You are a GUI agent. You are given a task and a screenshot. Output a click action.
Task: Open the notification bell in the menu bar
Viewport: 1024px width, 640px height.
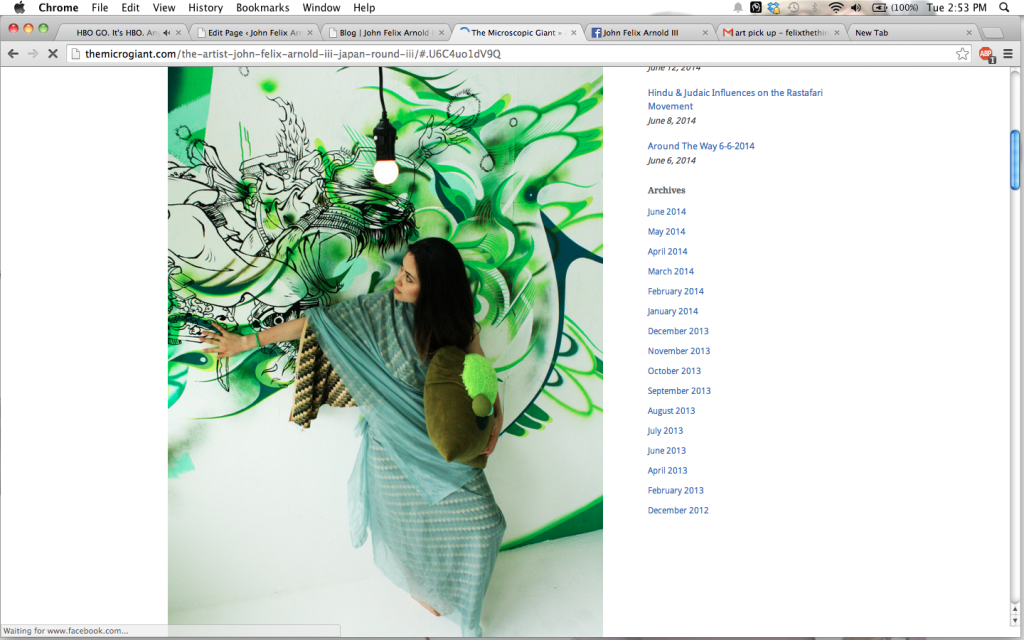pos(738,8)
